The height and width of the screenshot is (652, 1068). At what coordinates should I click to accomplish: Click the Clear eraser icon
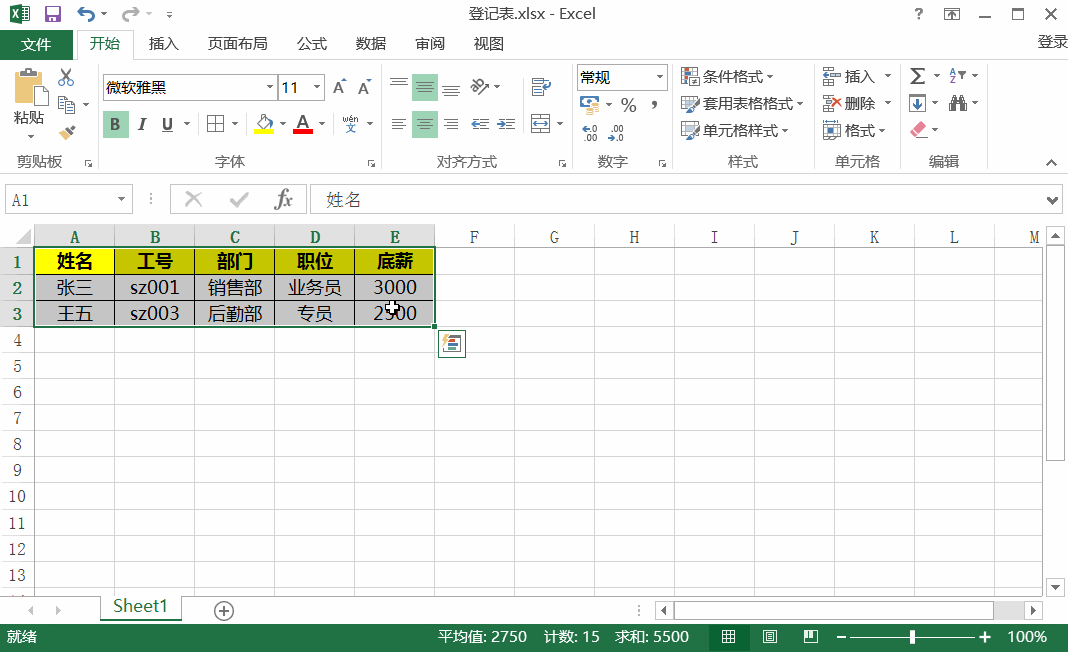point(918,129)
